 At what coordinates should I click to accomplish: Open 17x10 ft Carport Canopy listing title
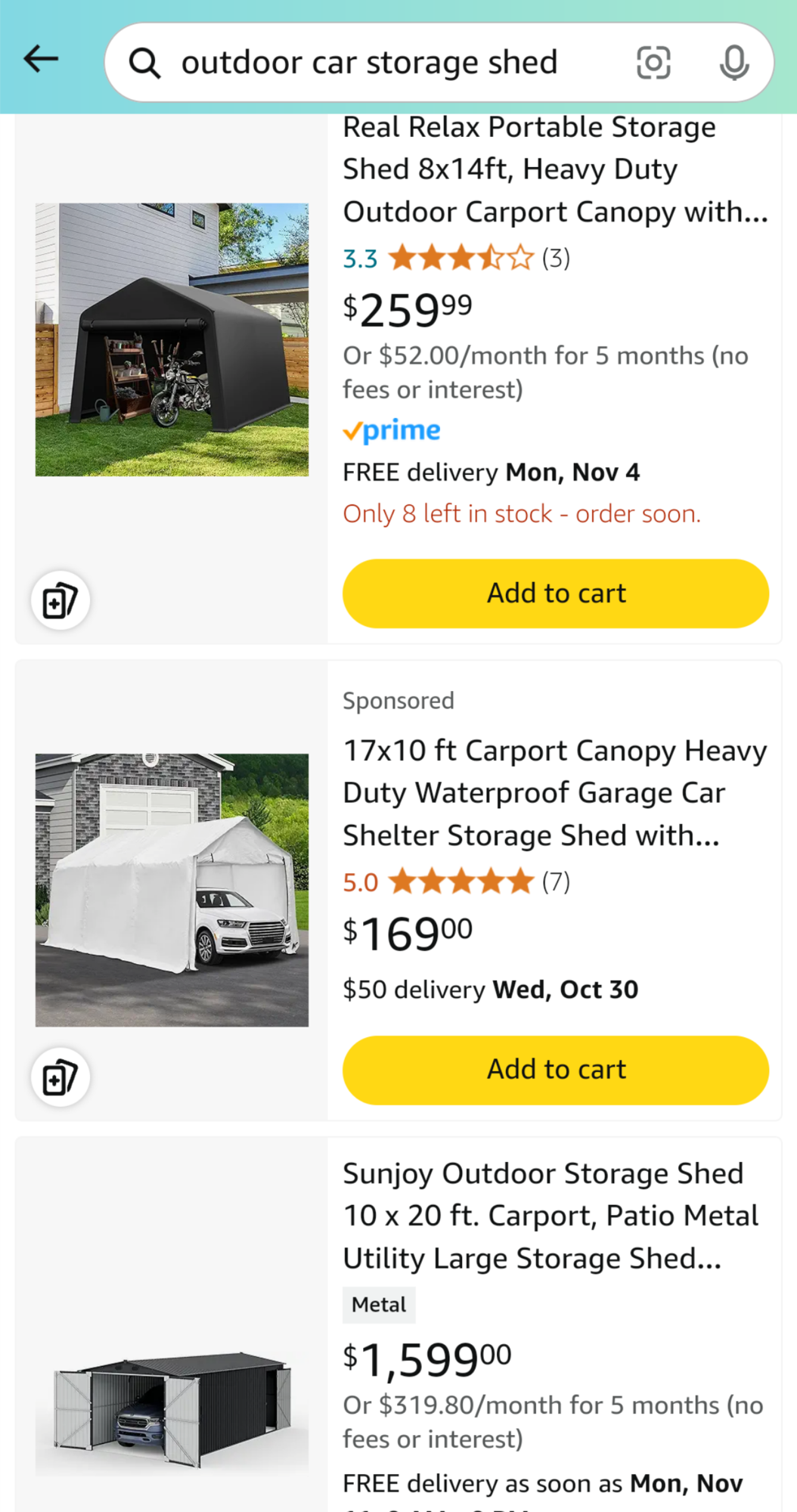coord(554,793)
